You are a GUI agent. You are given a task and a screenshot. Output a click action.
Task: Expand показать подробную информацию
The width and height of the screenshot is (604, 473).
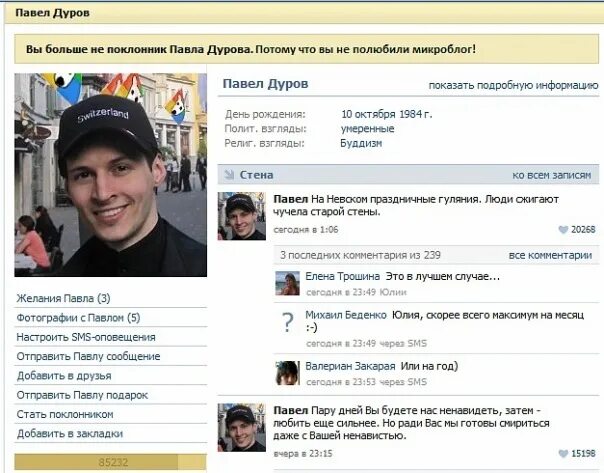click(x=513, y=86)
